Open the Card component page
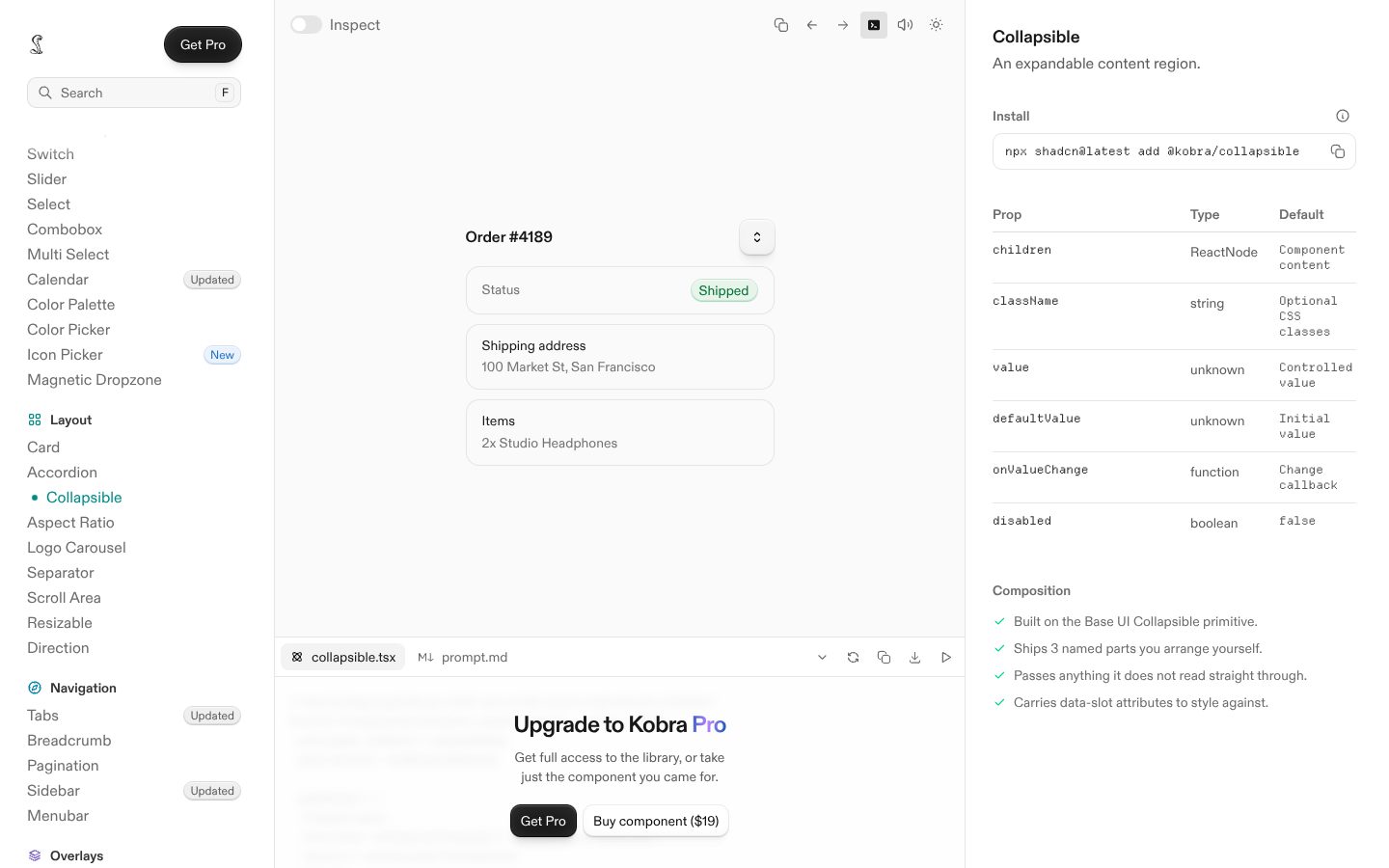The width and height of the screenshot is (1389, 868). coord(43,448)
